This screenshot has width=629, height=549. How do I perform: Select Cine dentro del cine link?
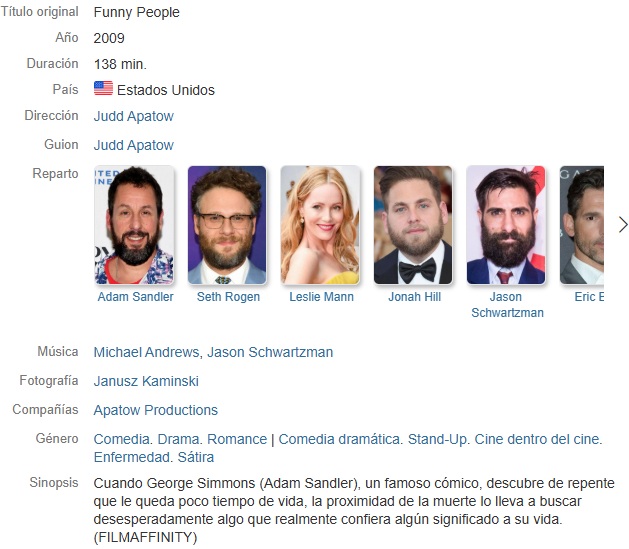point(537,439)
